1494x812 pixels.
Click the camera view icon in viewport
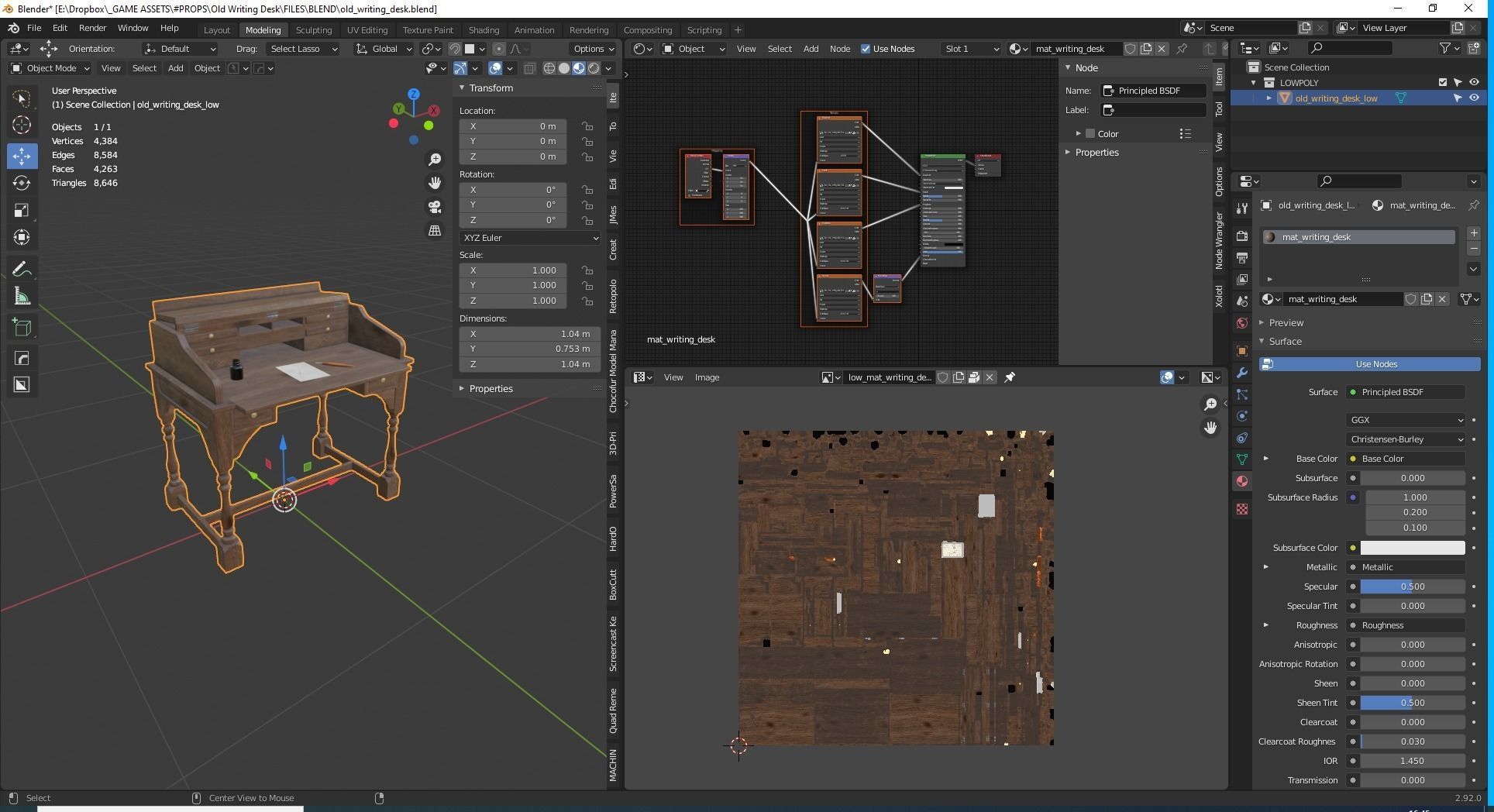[x=435, y=207]
